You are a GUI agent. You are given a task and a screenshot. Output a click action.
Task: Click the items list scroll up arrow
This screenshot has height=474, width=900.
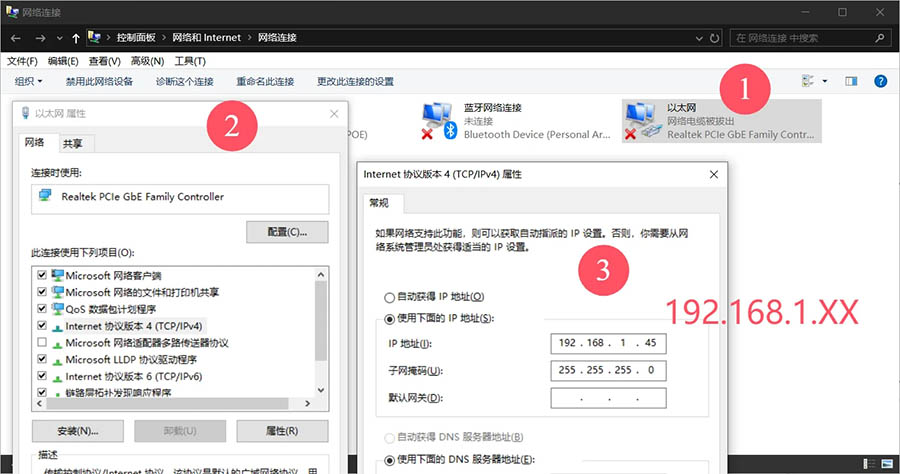point(321,274)
